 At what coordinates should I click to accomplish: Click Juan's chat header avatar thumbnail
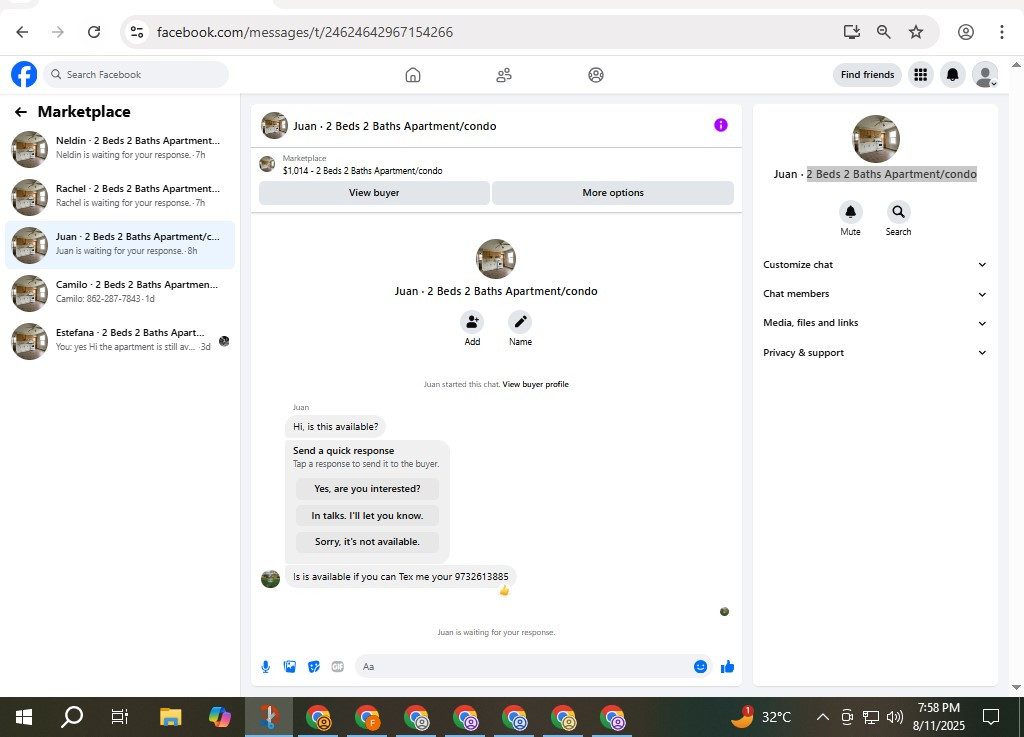pyautogui.click(x=274, y=125)
